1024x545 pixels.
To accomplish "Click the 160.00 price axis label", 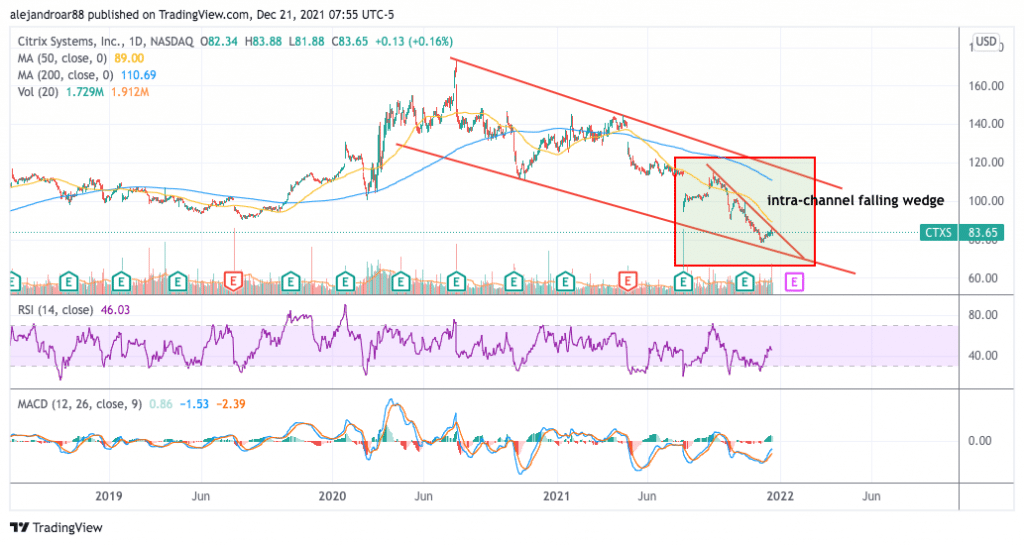I will 986,86.
